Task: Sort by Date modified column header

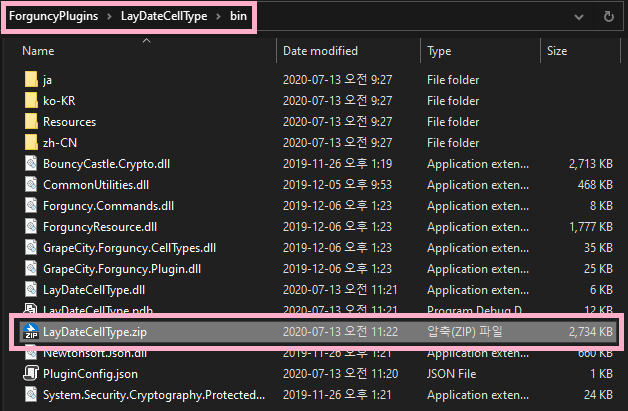Action: point(318,50)
